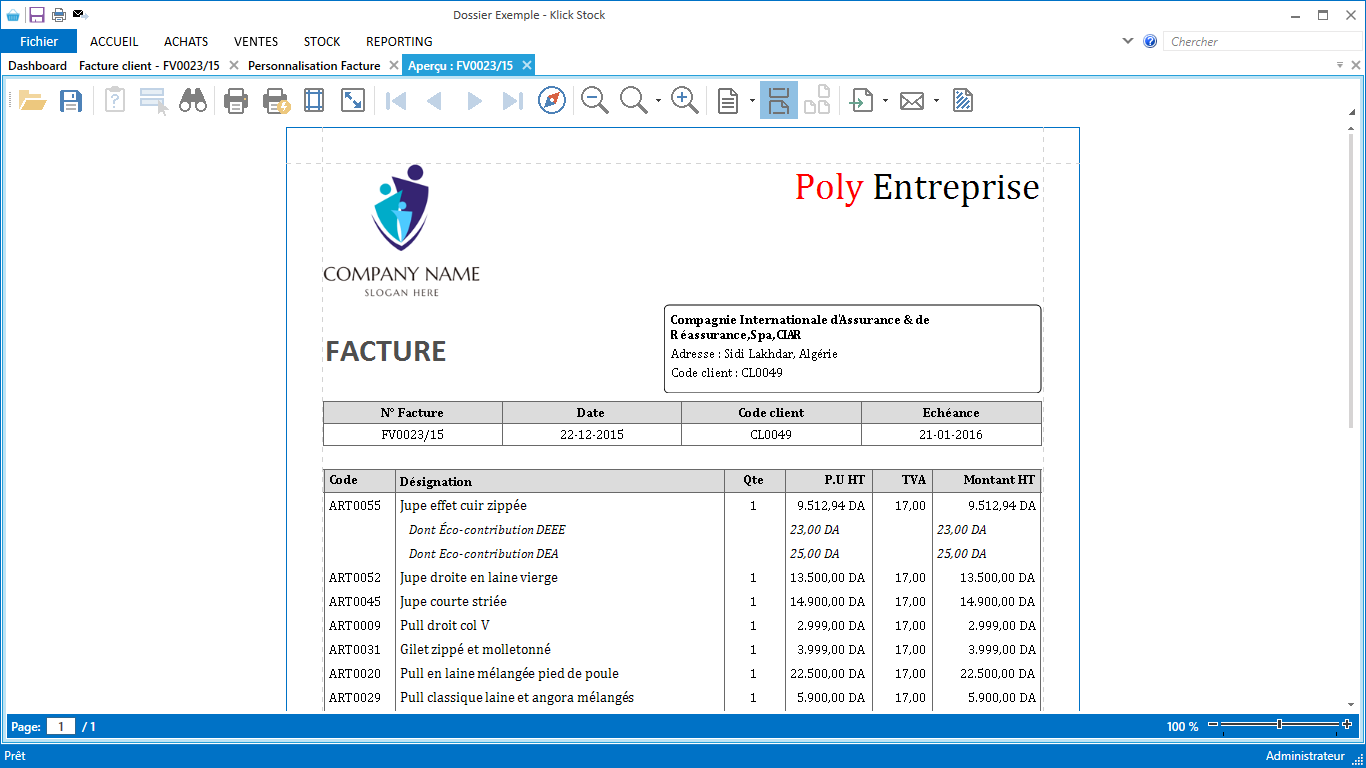Click the watermark page icon

(963, 101)
